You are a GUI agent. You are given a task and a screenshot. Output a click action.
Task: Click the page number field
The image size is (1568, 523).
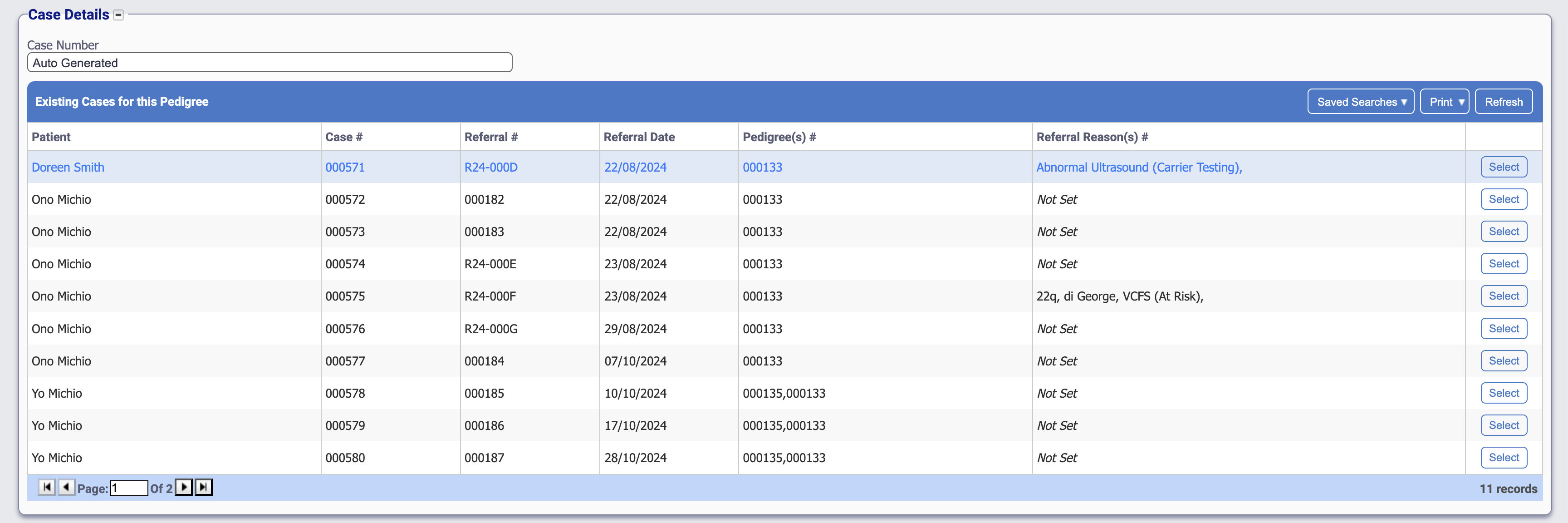pyautogui.click(x=128, y=488)
